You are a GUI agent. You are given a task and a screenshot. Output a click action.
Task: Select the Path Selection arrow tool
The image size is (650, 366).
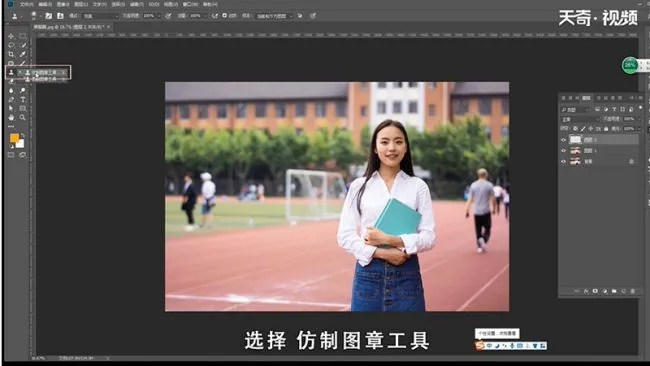[11, 108]
